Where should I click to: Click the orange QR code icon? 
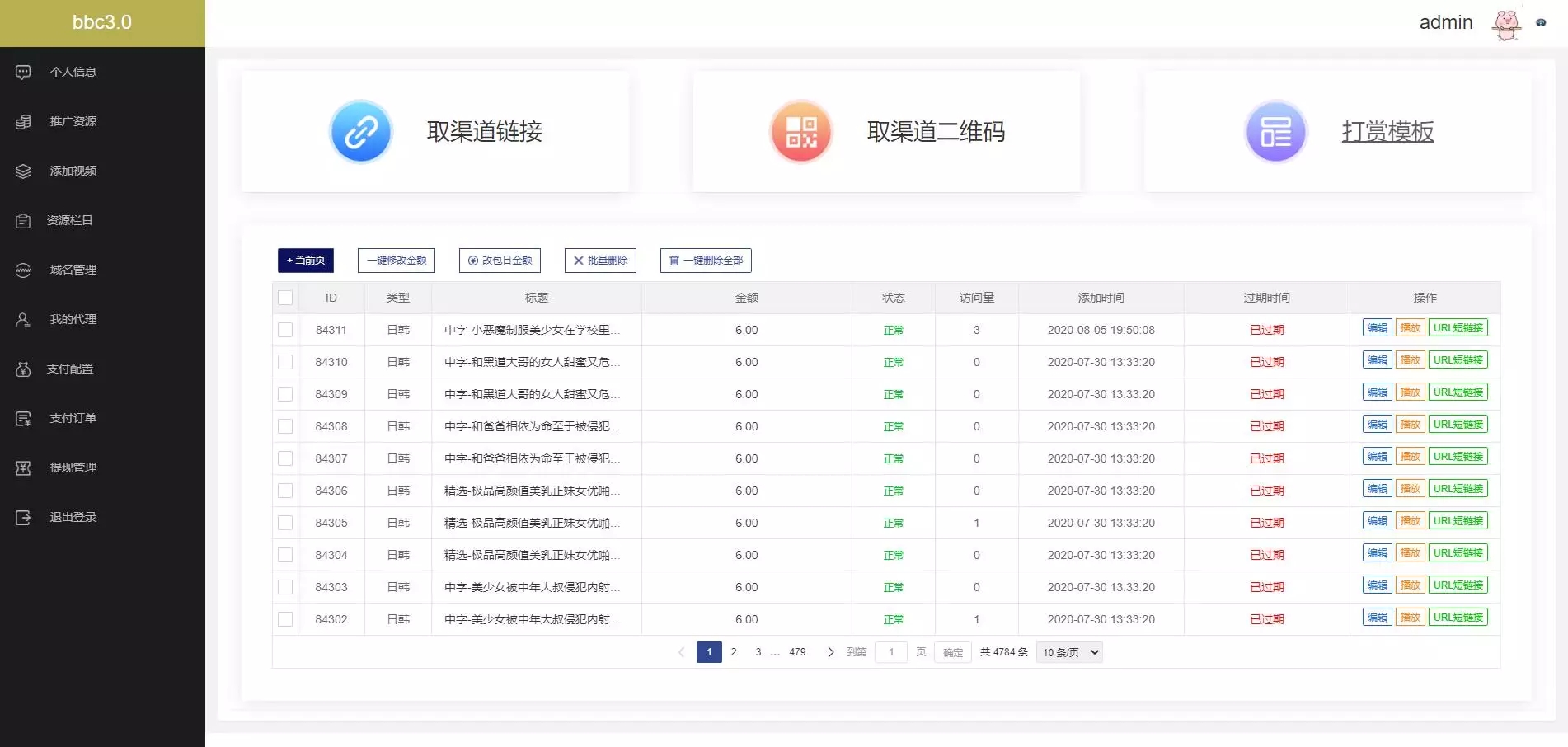(800, 132)
